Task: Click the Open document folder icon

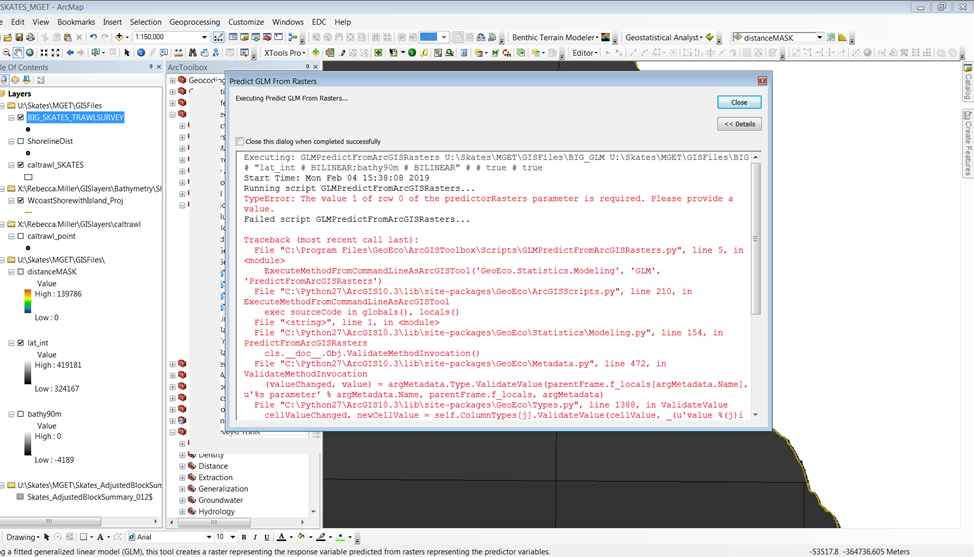Action: pyautogui.click(x=8, y=37)
